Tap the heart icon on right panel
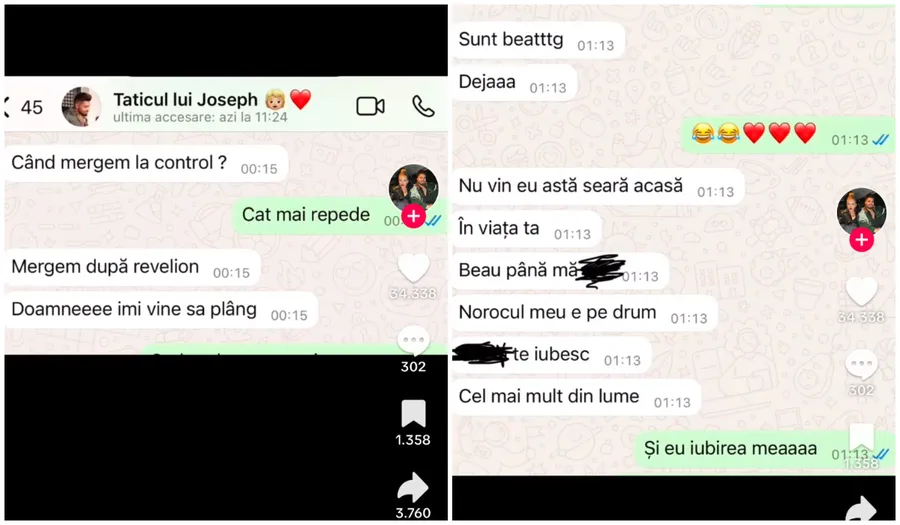 861,291
